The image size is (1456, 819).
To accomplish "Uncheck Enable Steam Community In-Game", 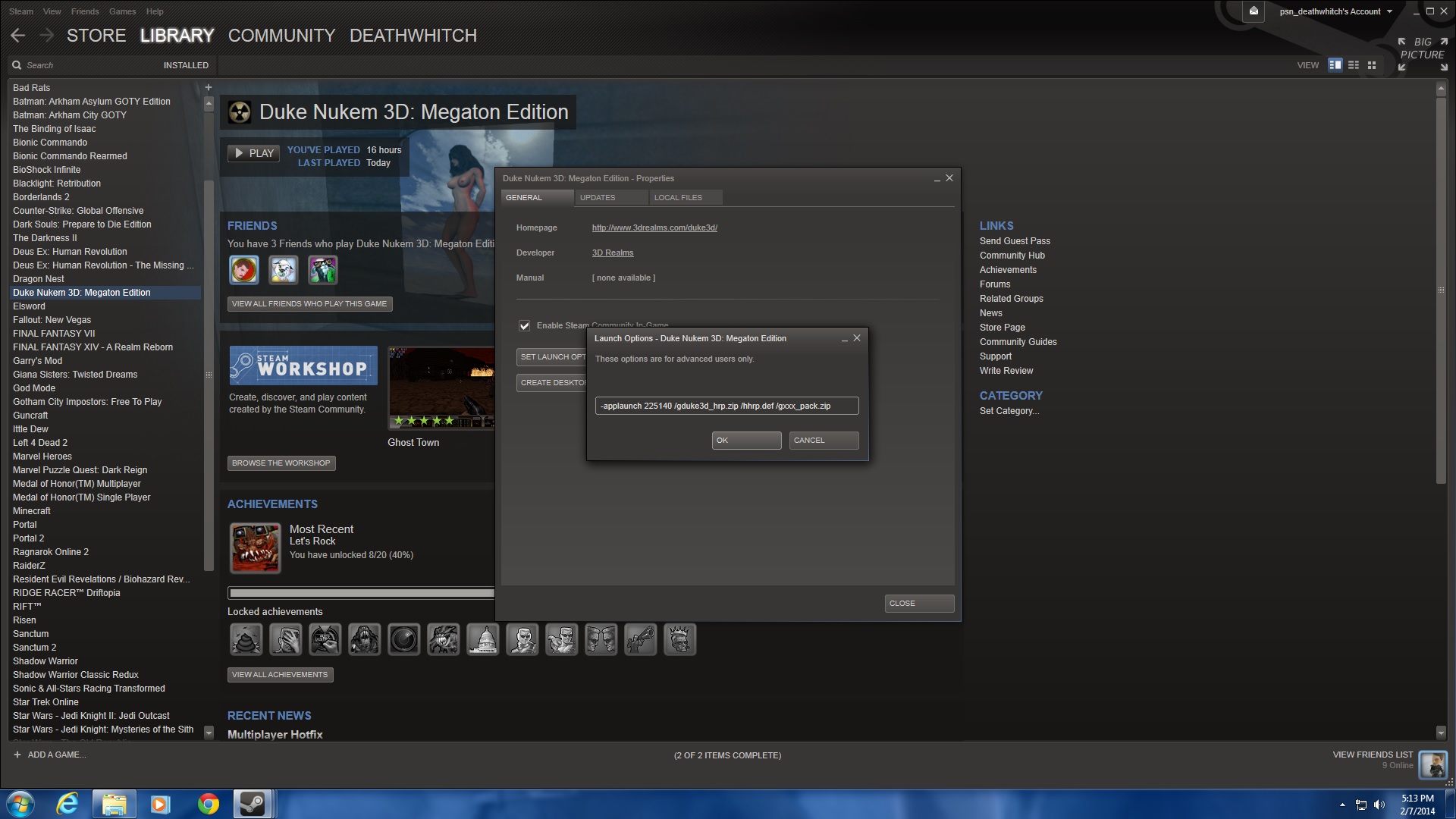I will pyautogui.click(x=524, y=325).
